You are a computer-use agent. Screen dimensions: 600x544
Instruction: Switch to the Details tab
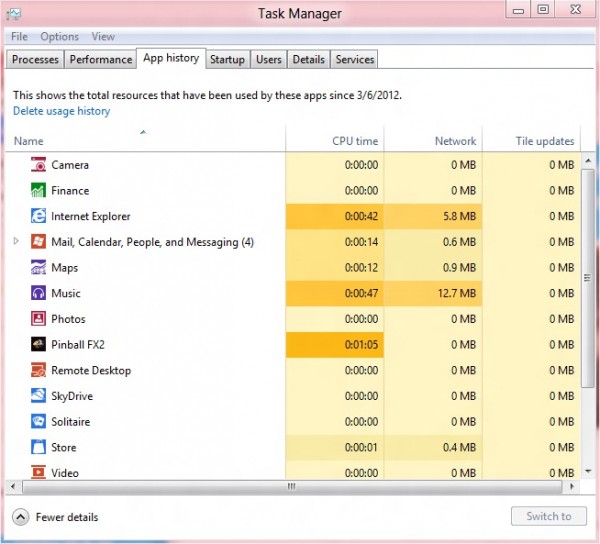[308, 60]
